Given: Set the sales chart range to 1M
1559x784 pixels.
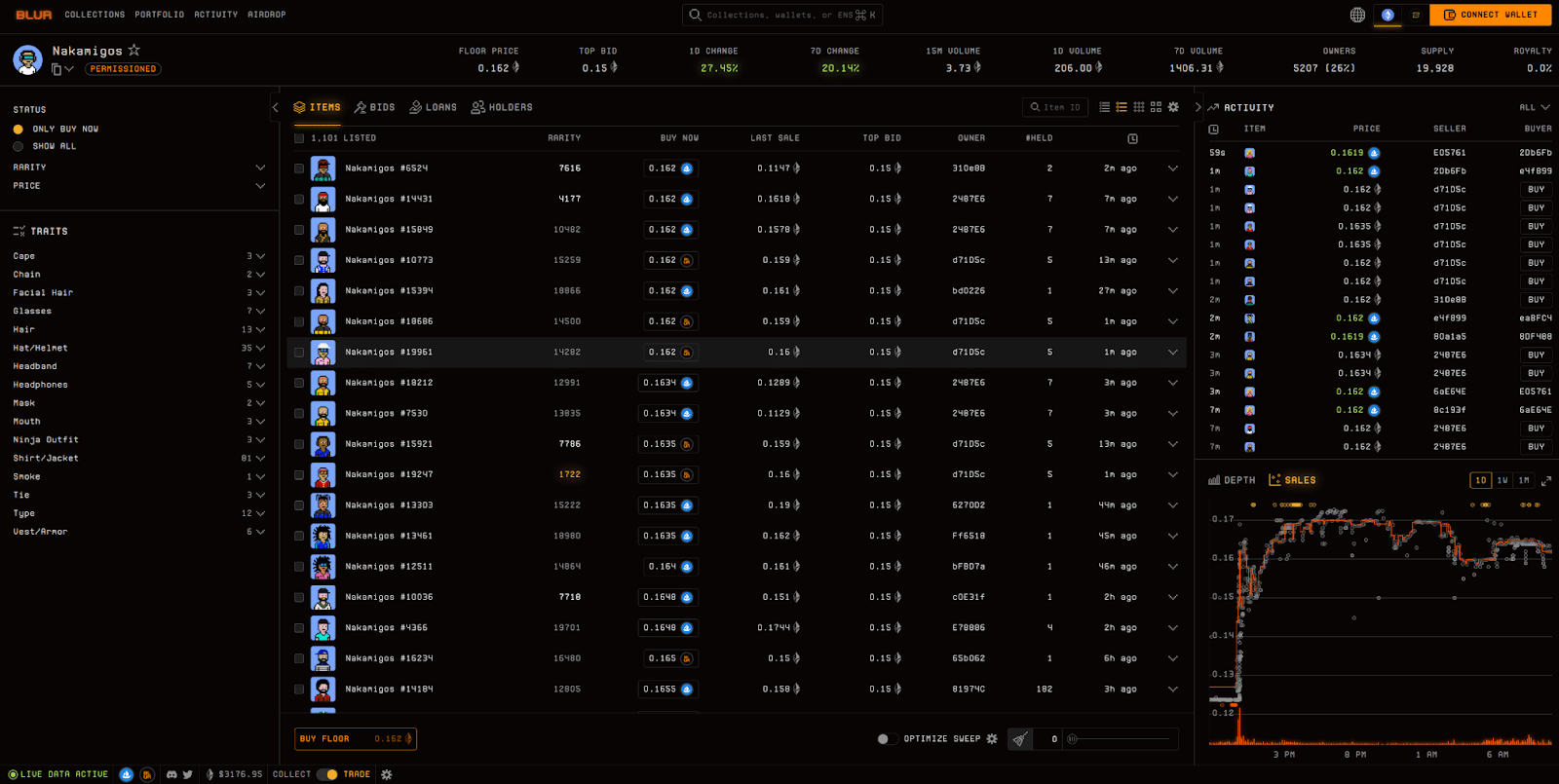Looking at the screenshot, I should pos(1524,480).
